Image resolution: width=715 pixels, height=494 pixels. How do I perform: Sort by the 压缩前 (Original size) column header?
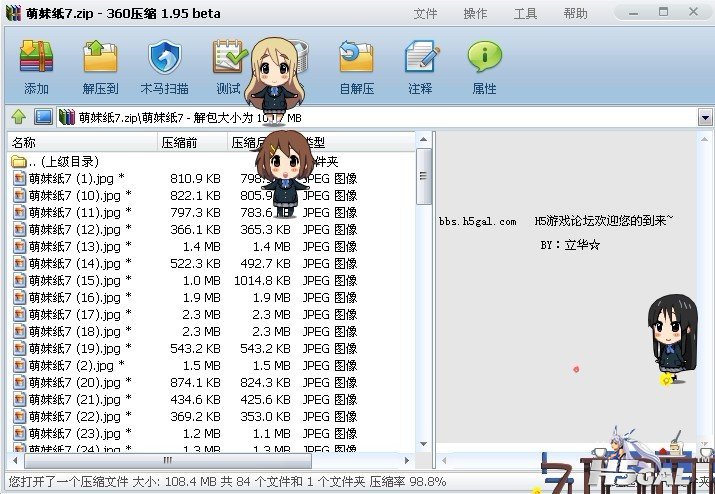pos(192,142)
